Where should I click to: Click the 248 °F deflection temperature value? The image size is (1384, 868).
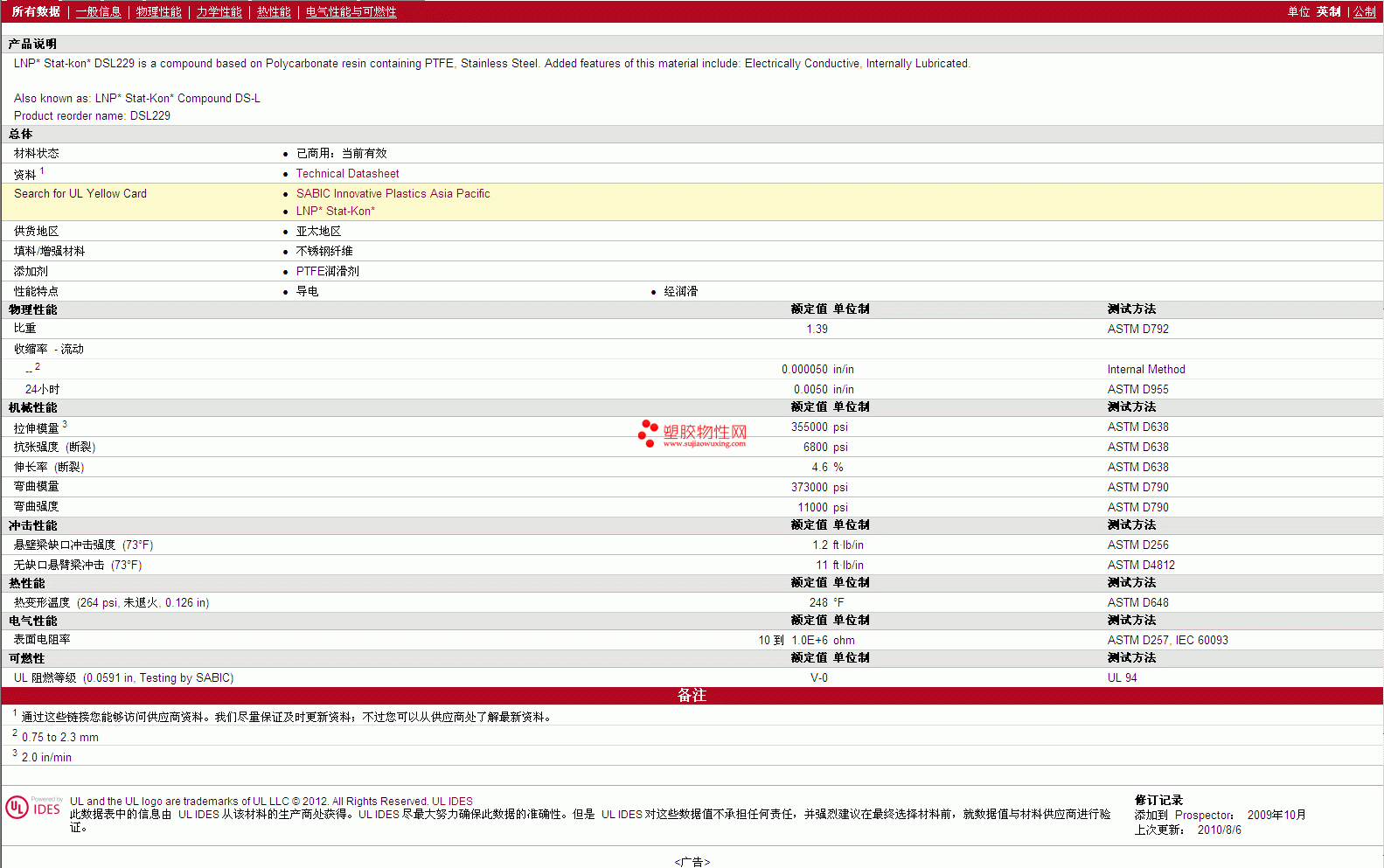tap(826, 603)
